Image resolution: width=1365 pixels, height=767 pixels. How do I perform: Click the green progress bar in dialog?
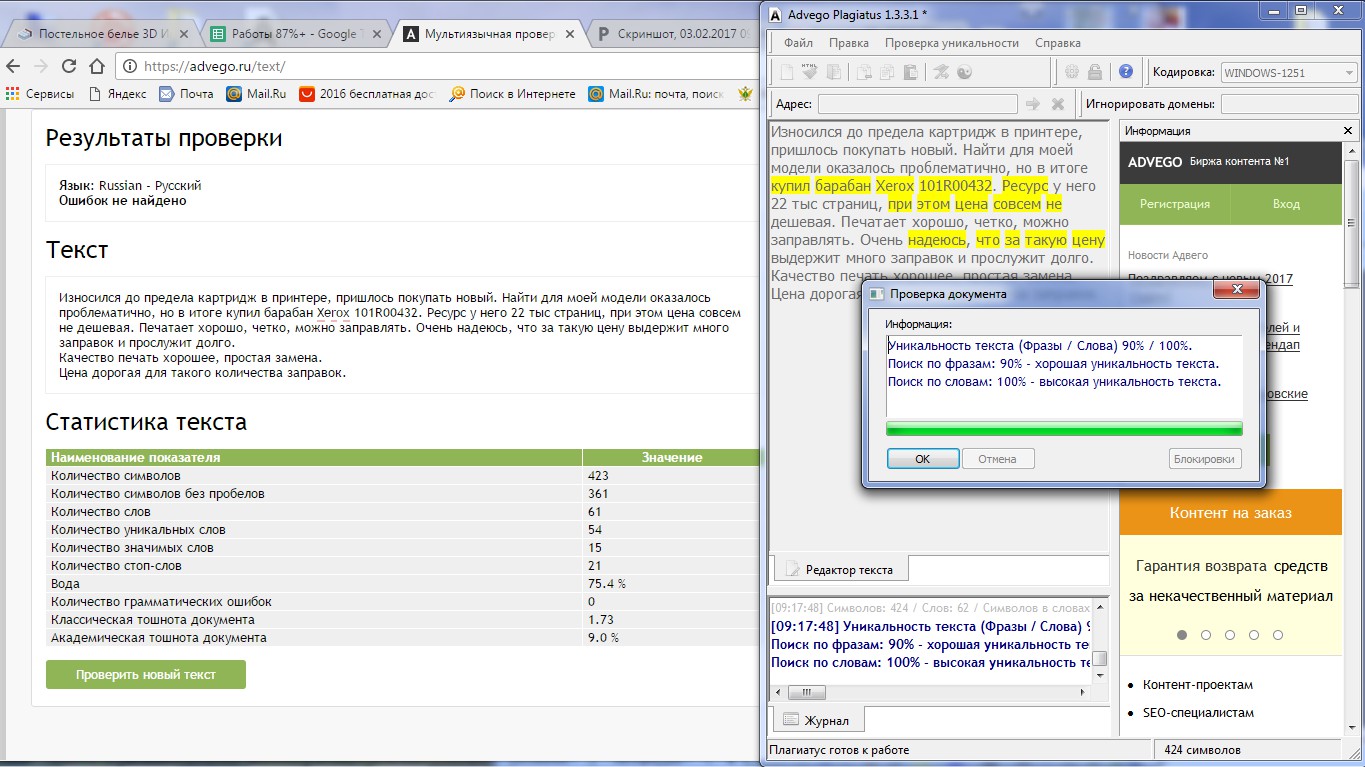pos(1064,429)
